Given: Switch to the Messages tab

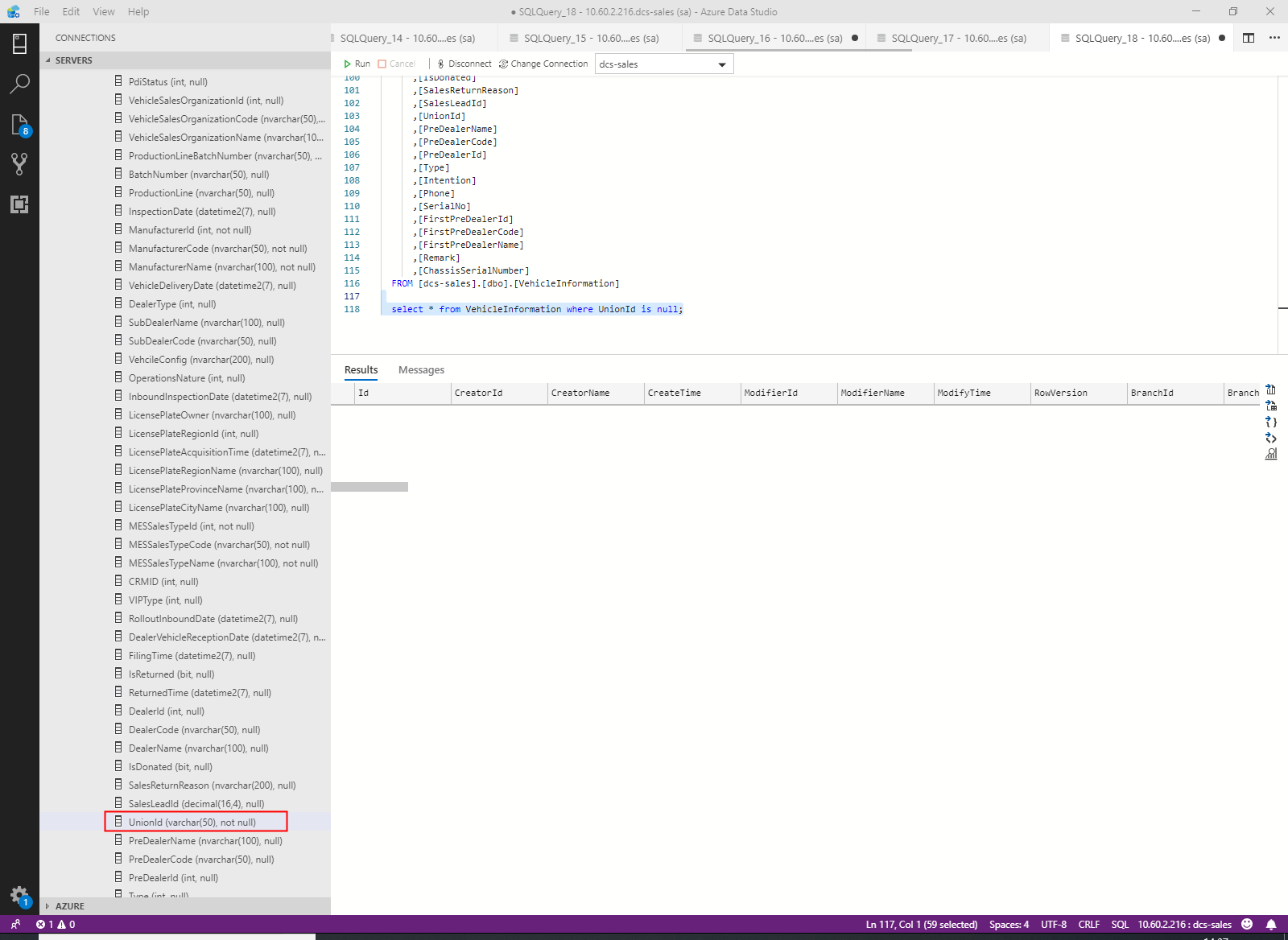Looking at the screenshot, I should pos(421,370).
